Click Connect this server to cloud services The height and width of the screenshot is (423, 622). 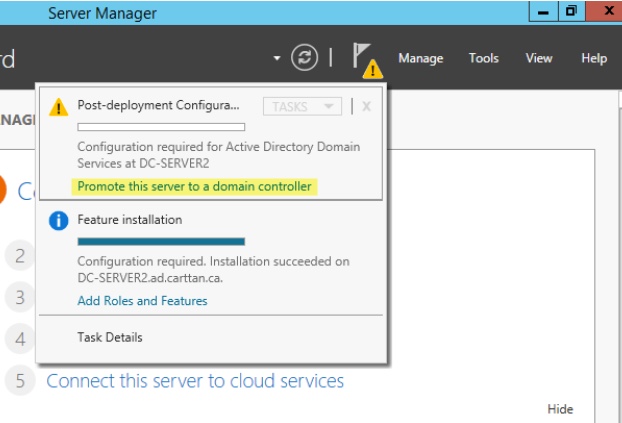[195, 381]
